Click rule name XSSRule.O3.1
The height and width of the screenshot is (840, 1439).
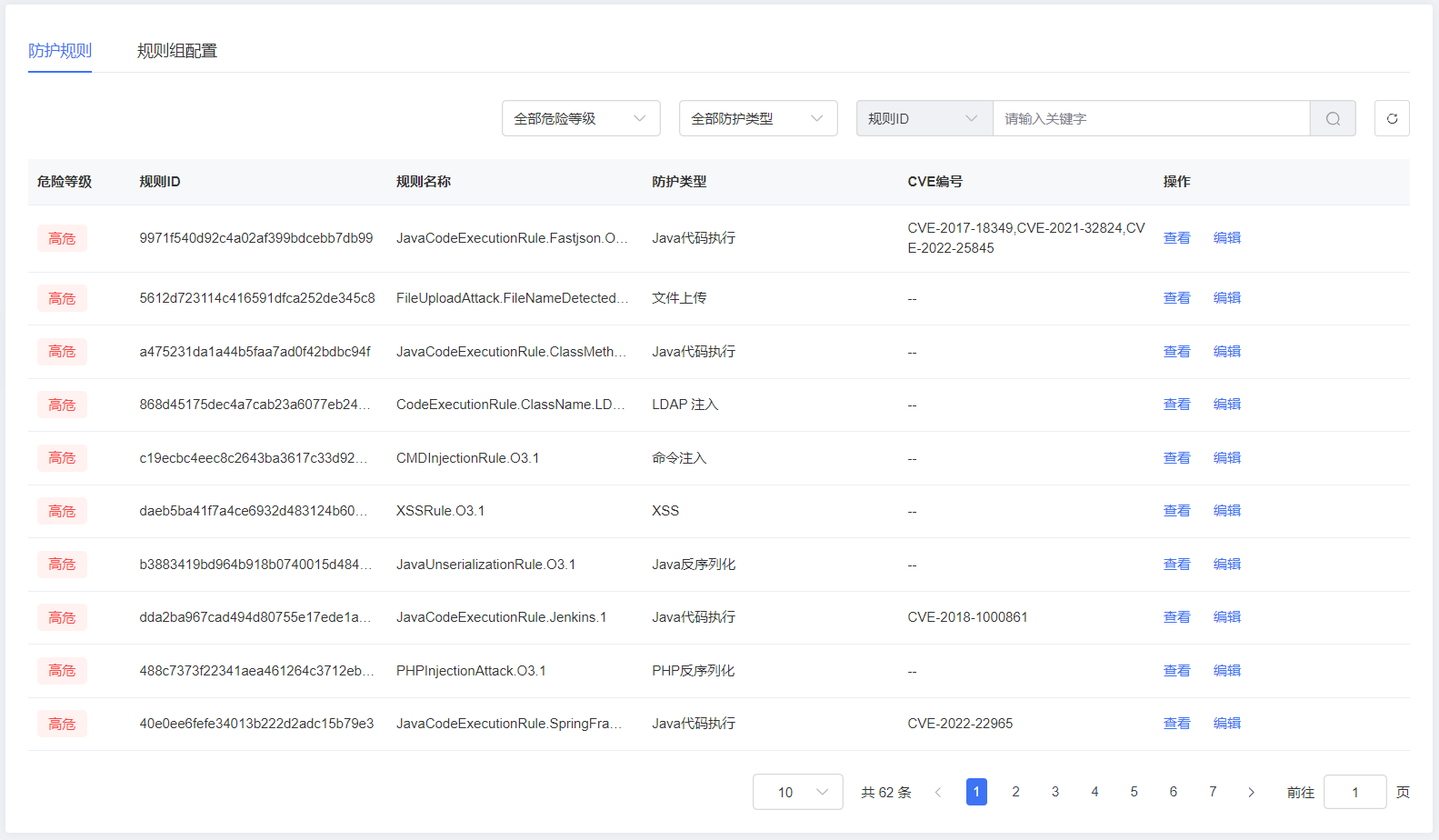(441, 511)
